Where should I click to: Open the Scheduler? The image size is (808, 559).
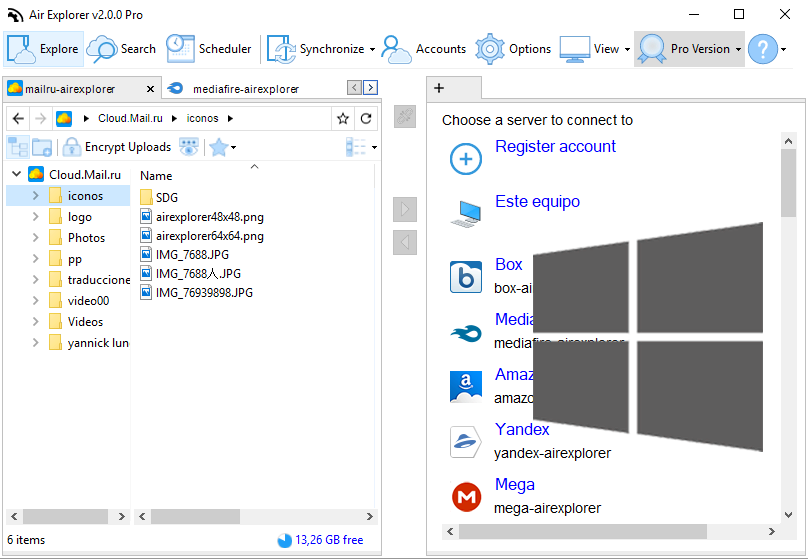pyautogui.click(x=209, y=49)
